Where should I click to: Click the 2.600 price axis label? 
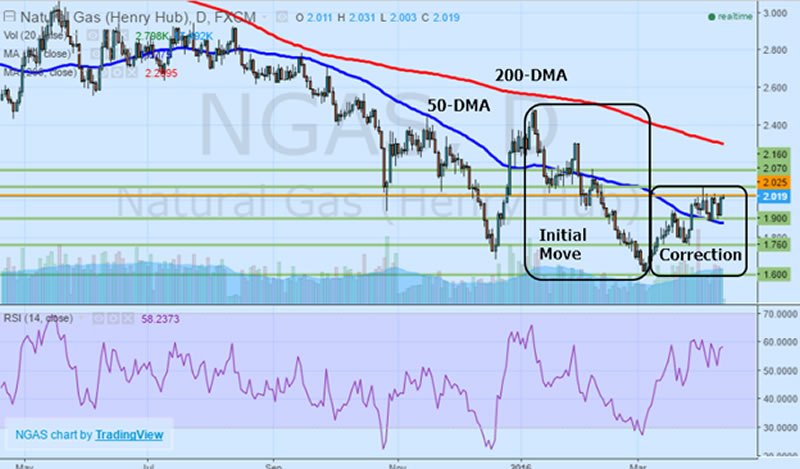[x=774, y=87]
